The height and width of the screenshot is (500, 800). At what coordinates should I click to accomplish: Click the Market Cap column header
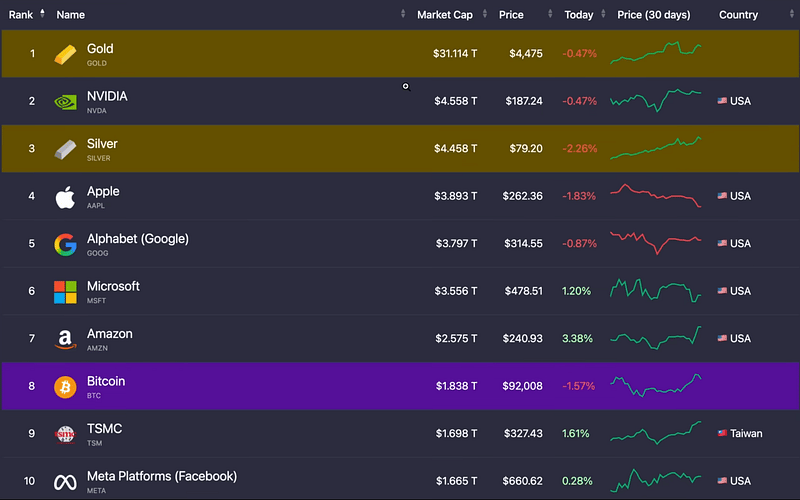[445, 15]
